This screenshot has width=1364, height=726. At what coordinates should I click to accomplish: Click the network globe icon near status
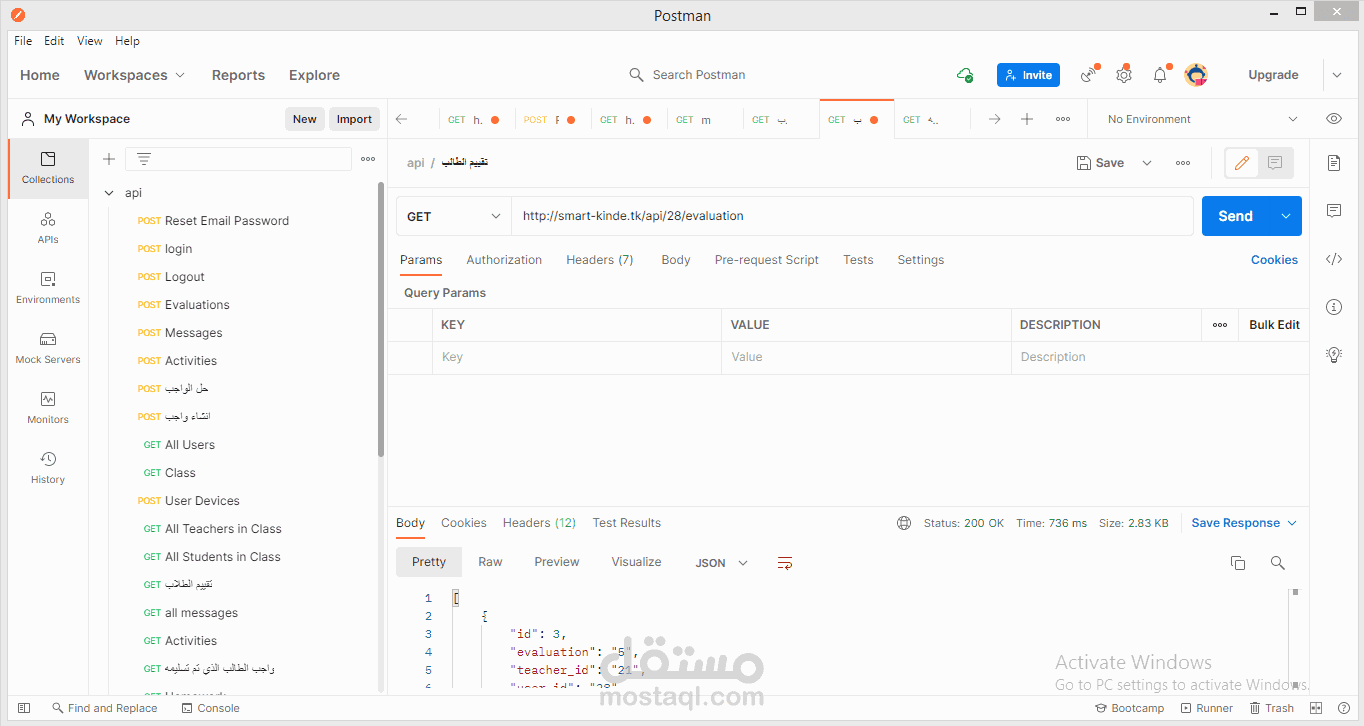pos(904,523)
